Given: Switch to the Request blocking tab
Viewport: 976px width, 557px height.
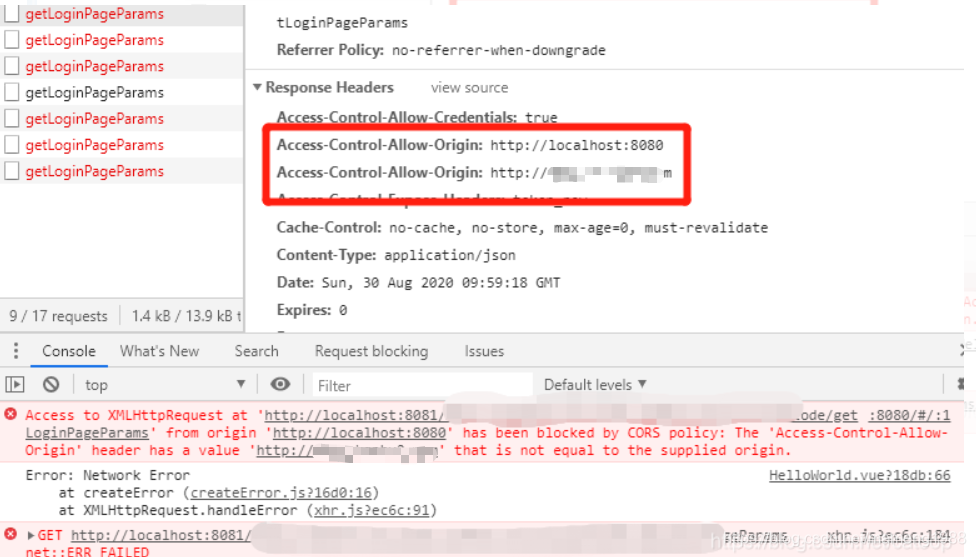Looking at the screenshot, I should coord(372,351).
